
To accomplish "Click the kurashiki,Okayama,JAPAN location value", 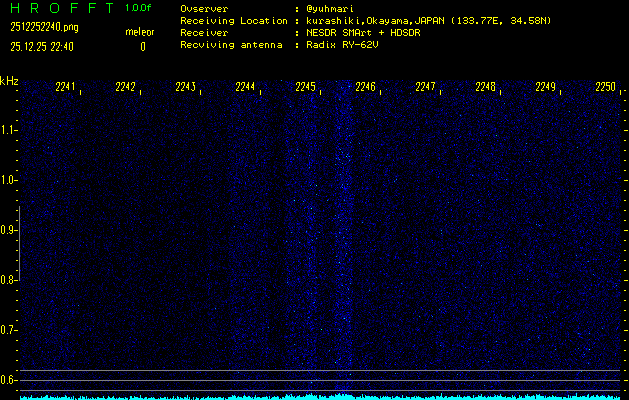I will point(428,21).
